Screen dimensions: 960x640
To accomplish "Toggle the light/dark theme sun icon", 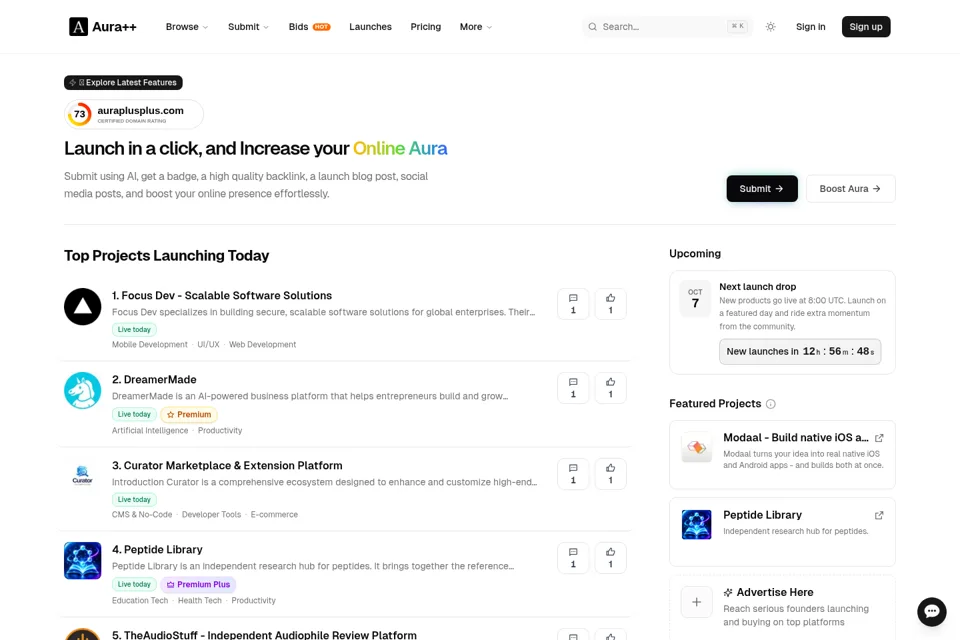I will (770, 27).
